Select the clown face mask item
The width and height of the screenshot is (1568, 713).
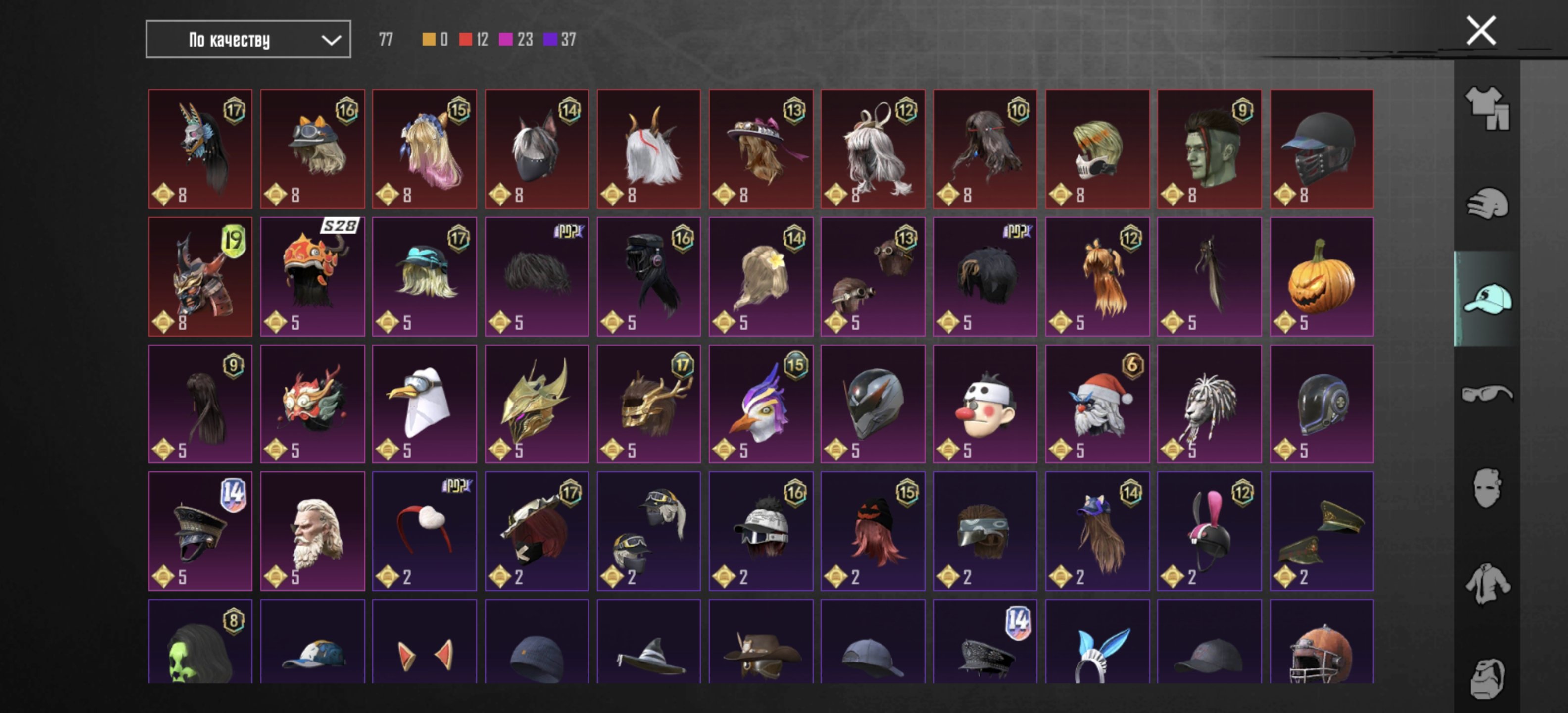[x=985, y=405]
